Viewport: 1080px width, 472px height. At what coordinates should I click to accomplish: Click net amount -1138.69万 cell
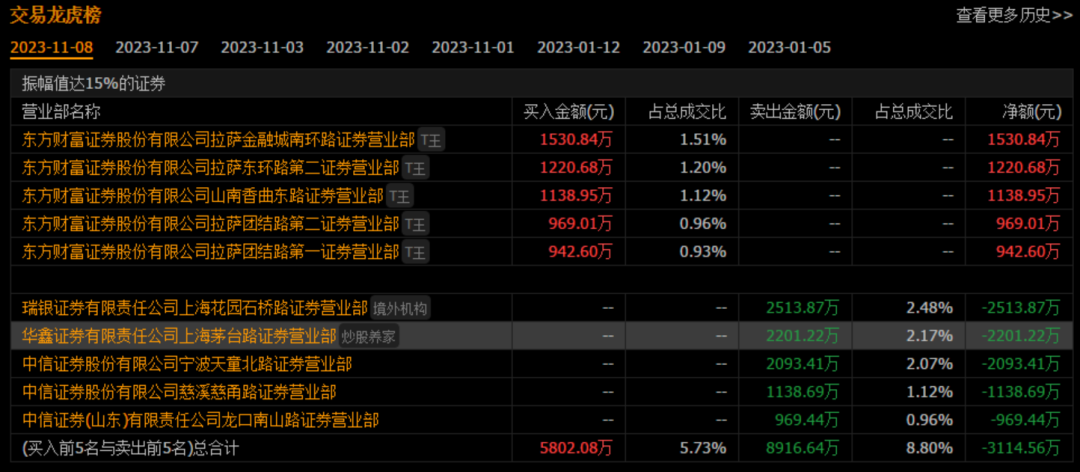click(1020, 391)
